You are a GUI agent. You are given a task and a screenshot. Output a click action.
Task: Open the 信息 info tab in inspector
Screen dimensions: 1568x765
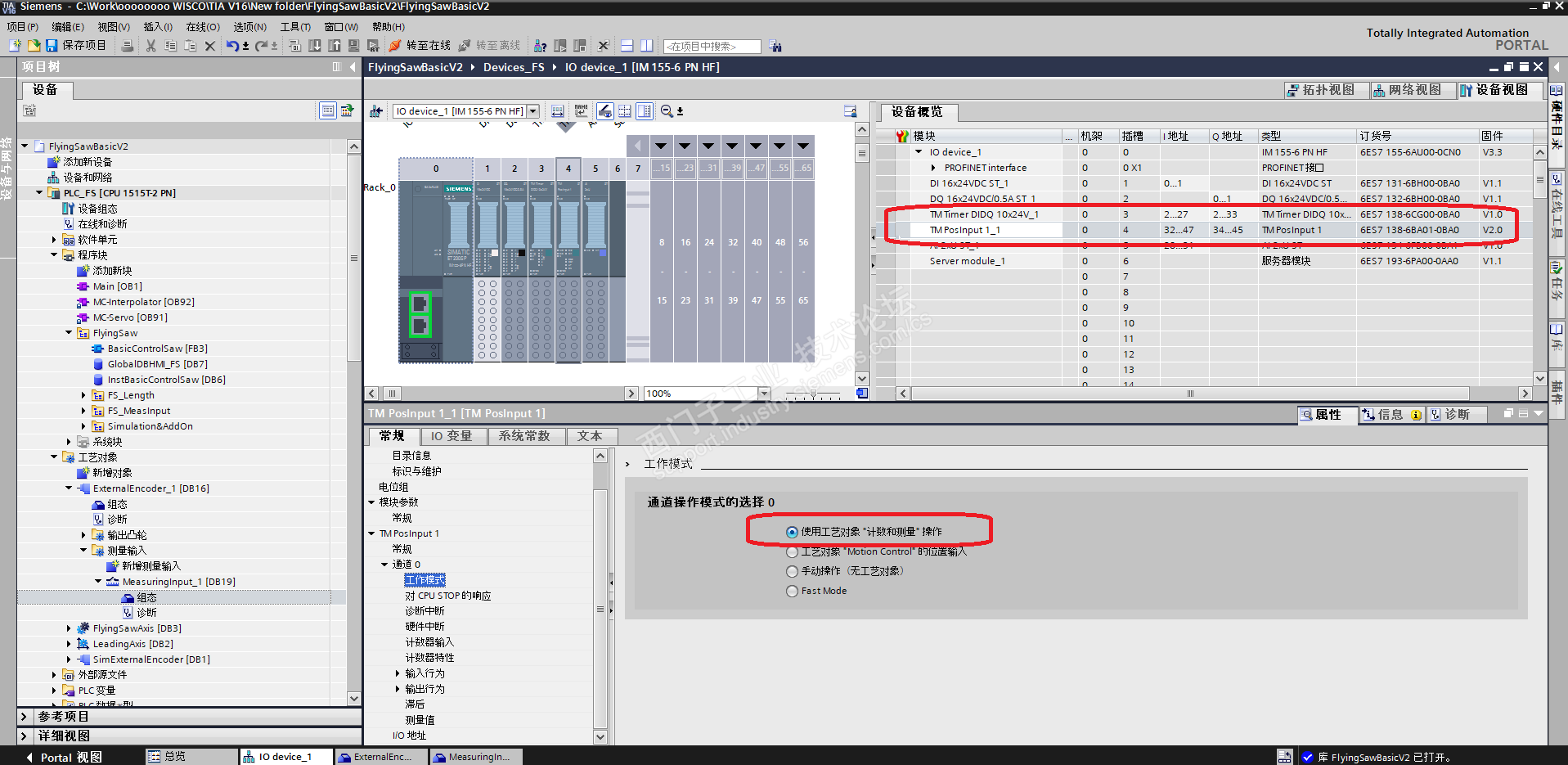click(x=1391, y=415)
